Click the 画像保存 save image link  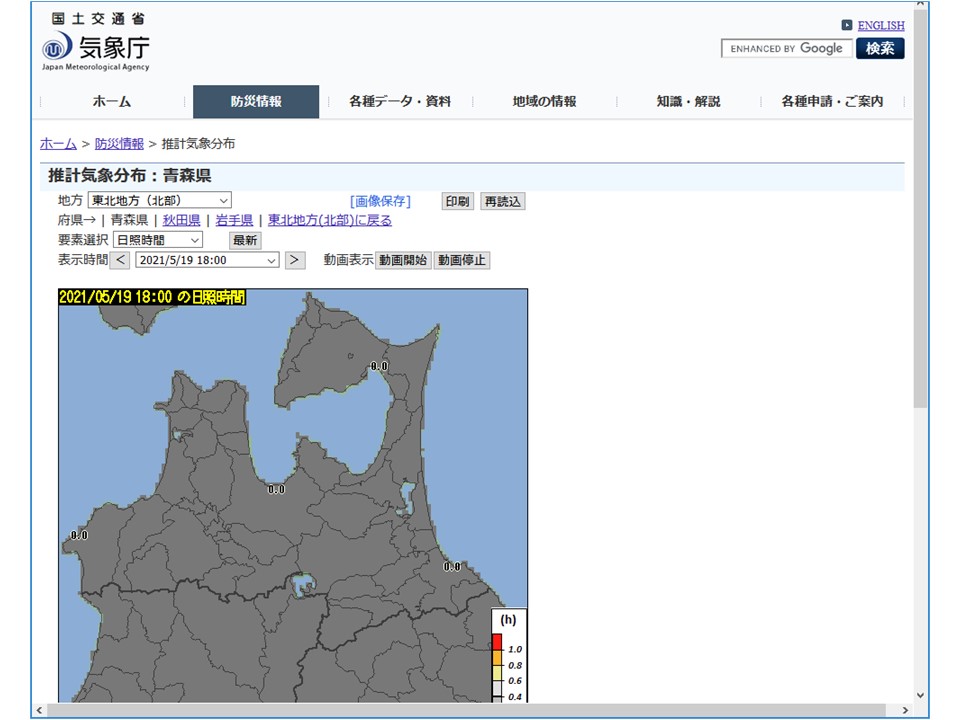[x=380, y=201]
